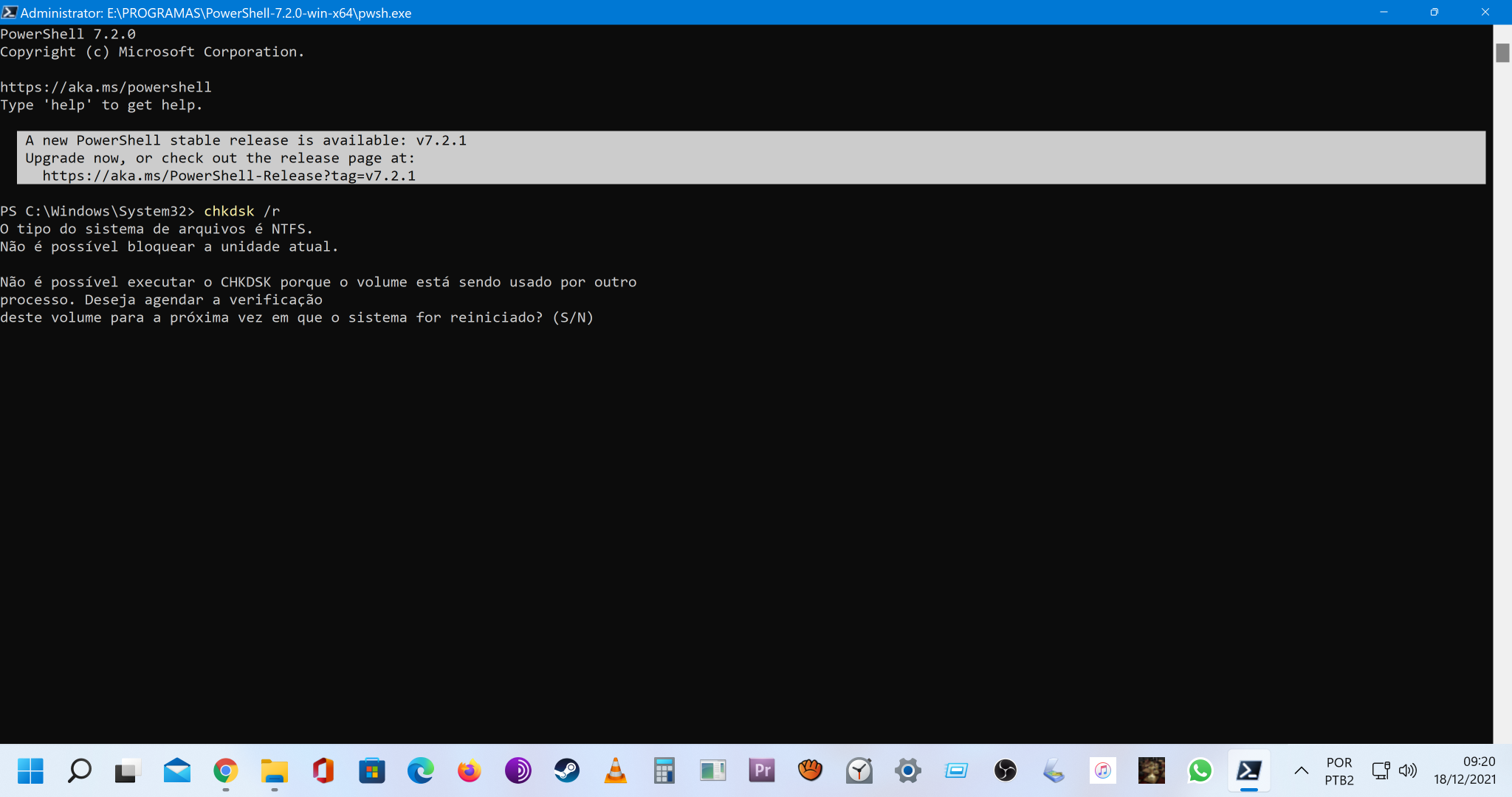Open baseball glove app icon
The width and height of the screenshot is (1512, 797).
coord(810,771)
